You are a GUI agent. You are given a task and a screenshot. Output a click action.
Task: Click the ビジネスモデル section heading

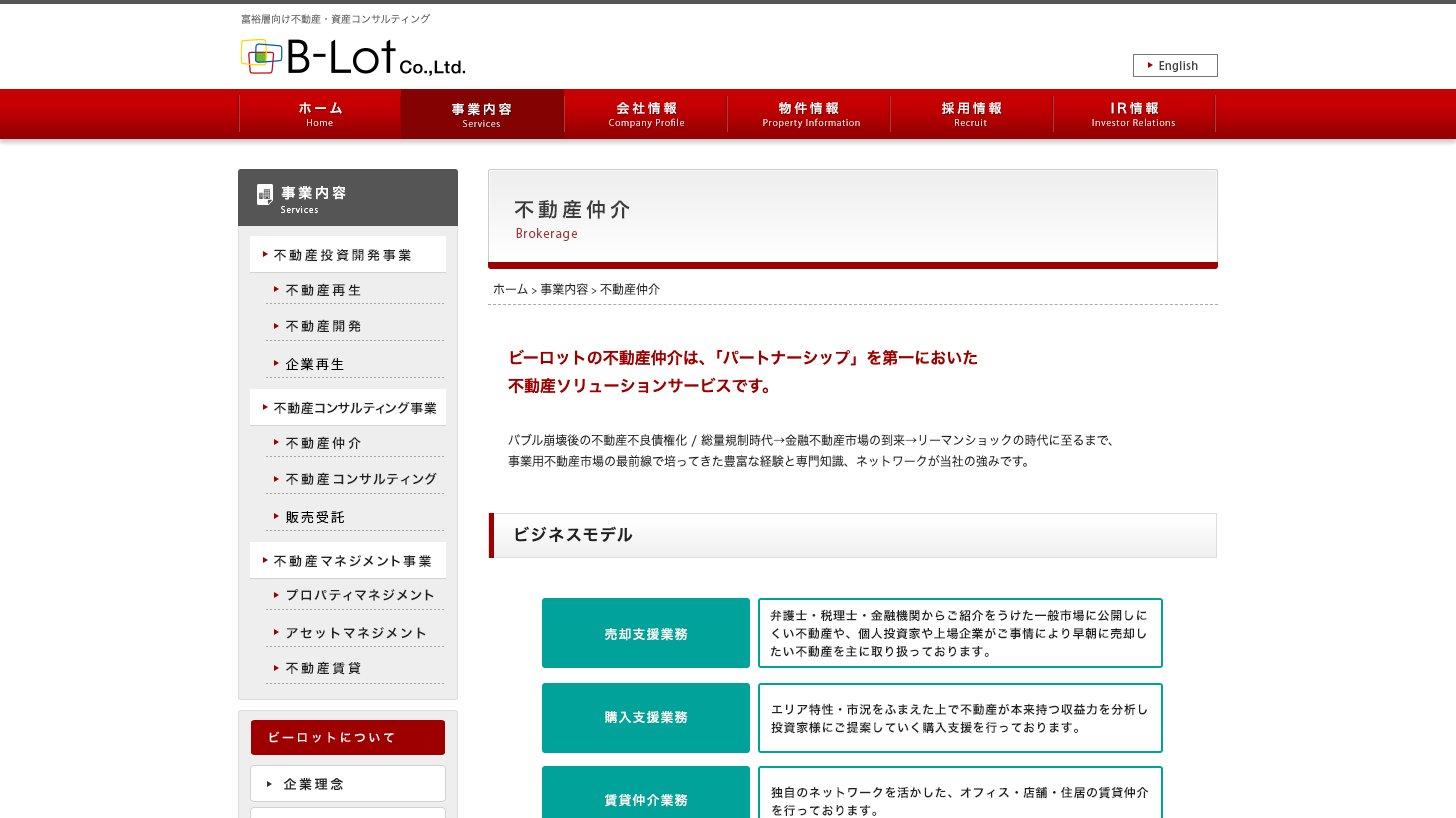tap(853, 535)
